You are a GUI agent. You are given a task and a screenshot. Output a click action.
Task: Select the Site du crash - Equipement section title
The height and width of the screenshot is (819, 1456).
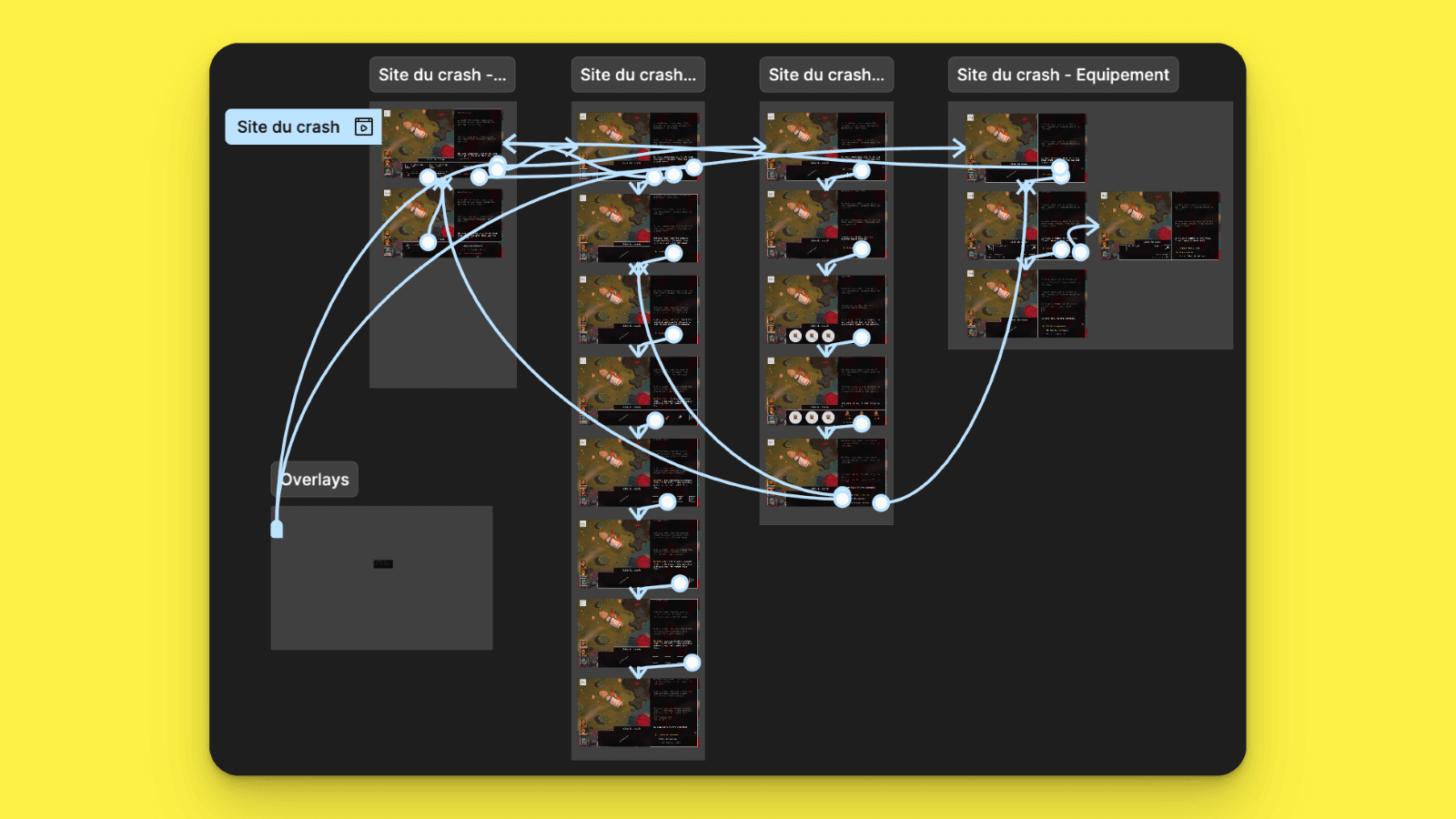click(x=1063, y=75)
